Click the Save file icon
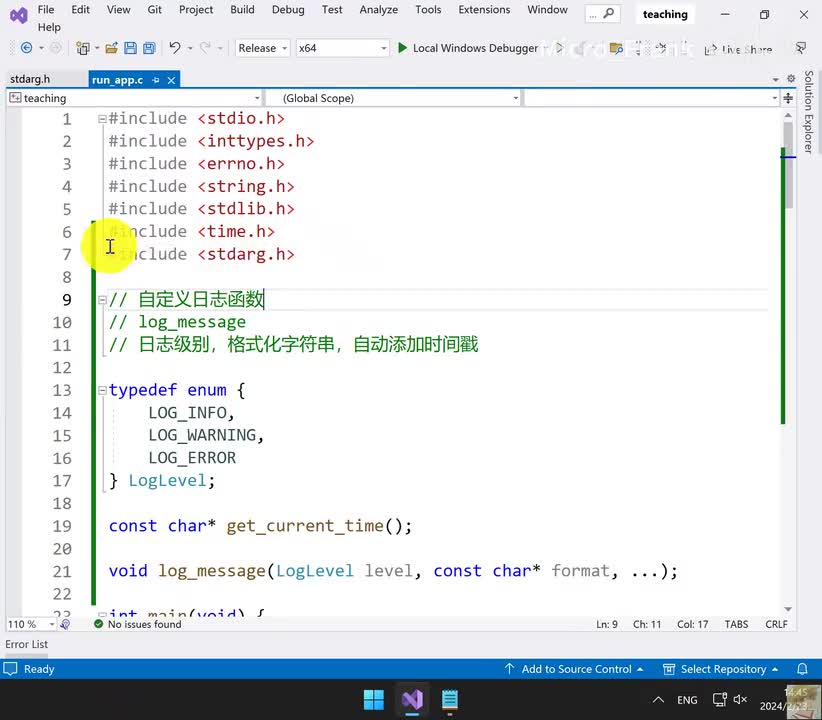822x720 pixels. click(x=131, y=48)
